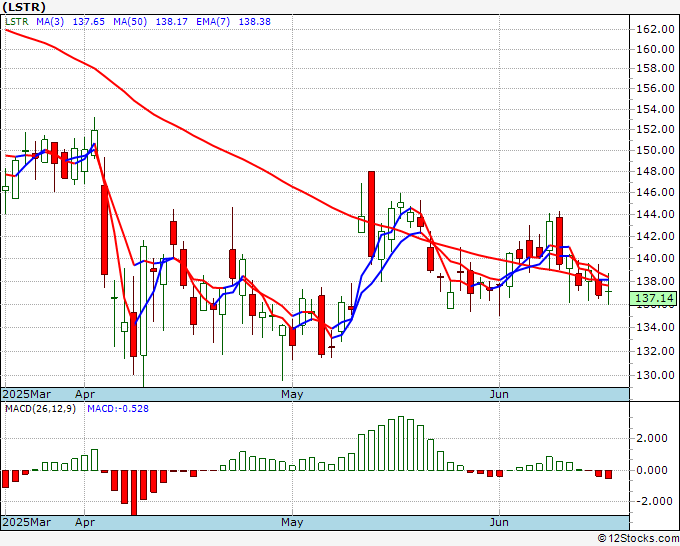Click the 134.00 price axis label
680x546 pixels.
pos(655,327)
